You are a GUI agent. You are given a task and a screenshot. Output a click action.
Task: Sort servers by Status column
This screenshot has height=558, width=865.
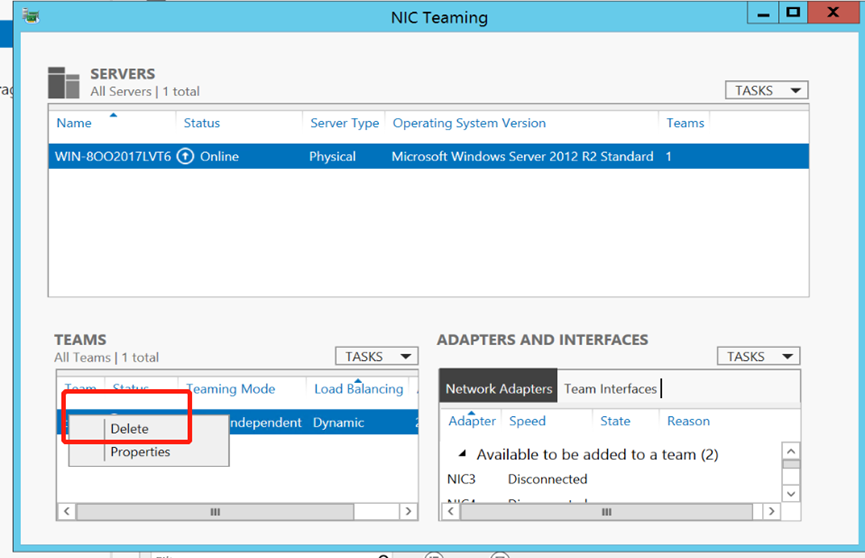tap(201, 123)
